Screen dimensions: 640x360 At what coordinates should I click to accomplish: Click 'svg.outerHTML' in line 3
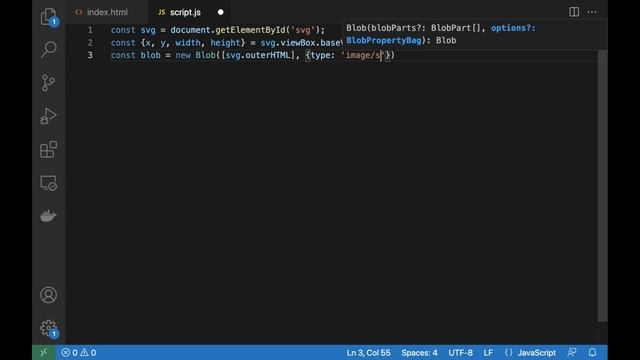tap(258, 55)
